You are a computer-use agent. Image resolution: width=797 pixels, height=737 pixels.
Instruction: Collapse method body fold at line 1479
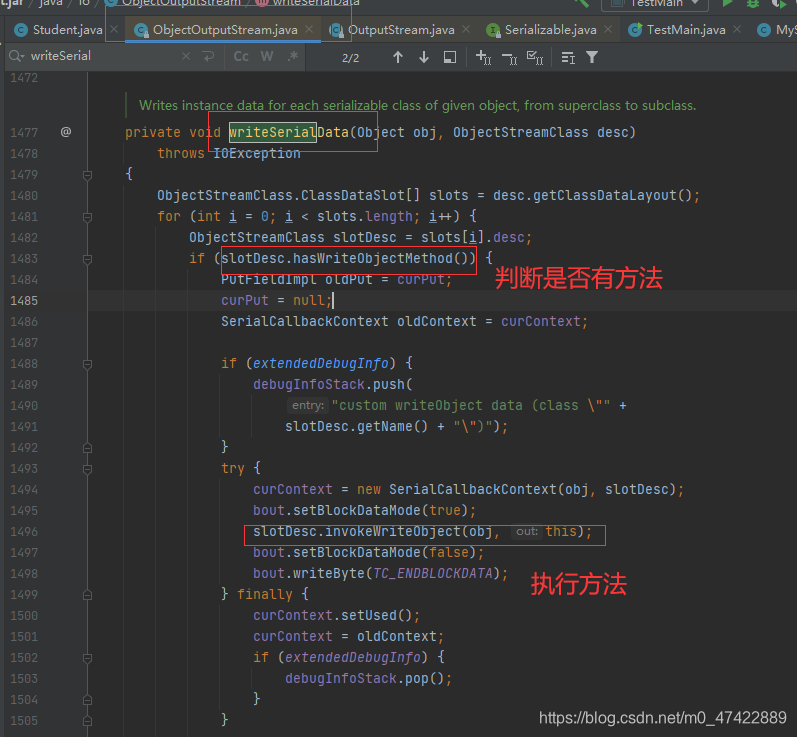pos(87,175)
